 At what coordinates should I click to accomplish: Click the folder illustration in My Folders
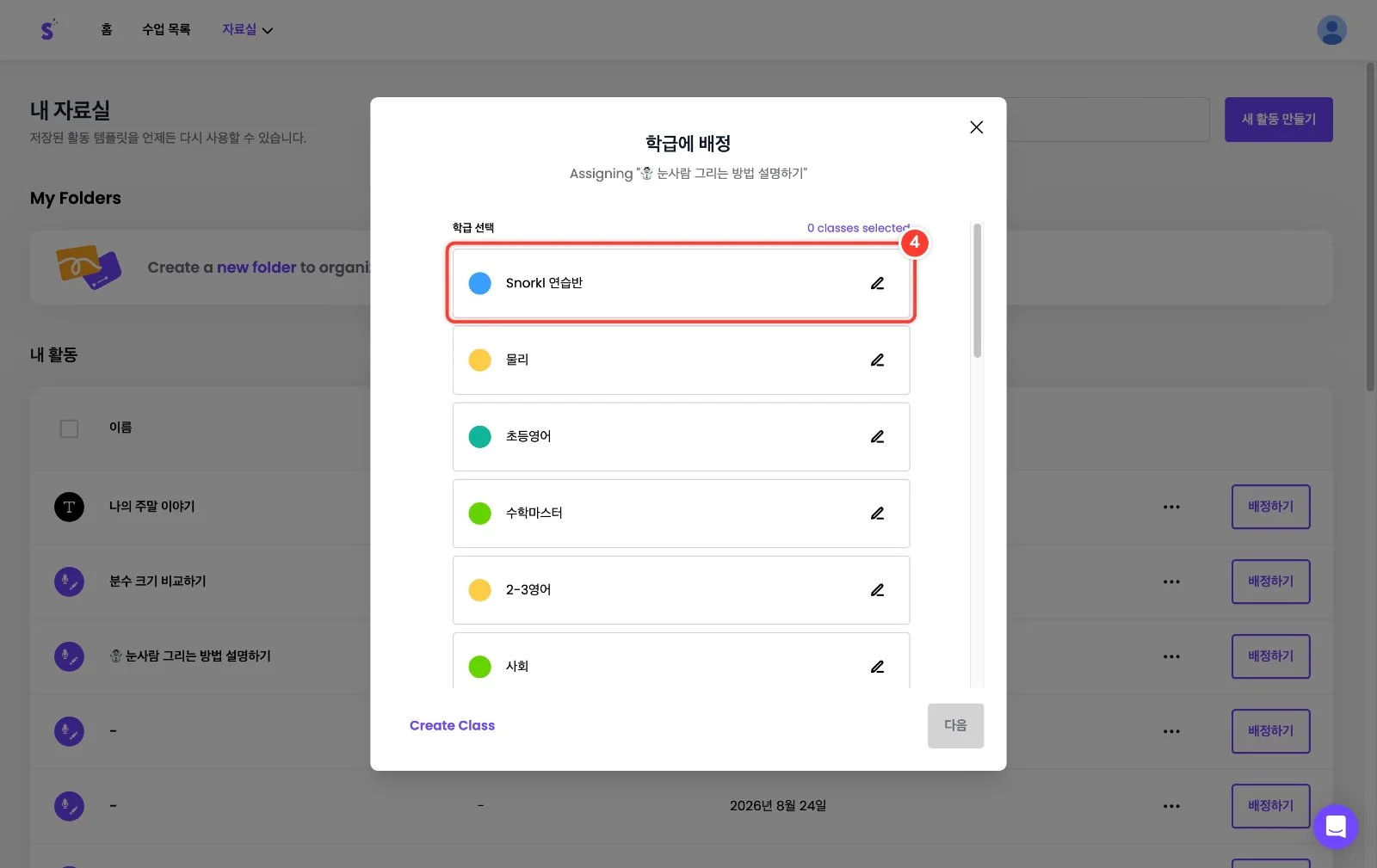coord(89,267)
